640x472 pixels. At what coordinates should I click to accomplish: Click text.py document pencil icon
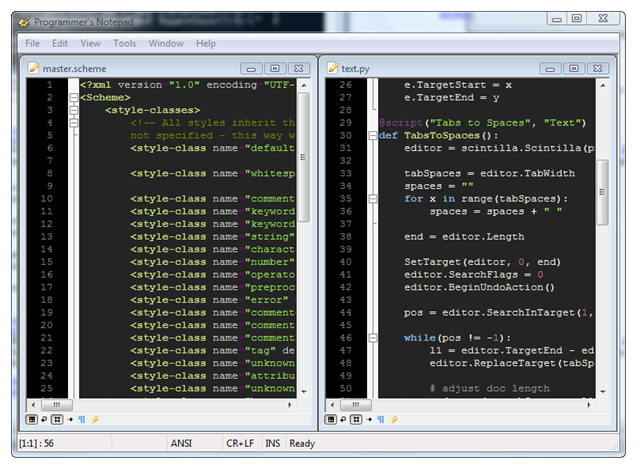[333, 68]
